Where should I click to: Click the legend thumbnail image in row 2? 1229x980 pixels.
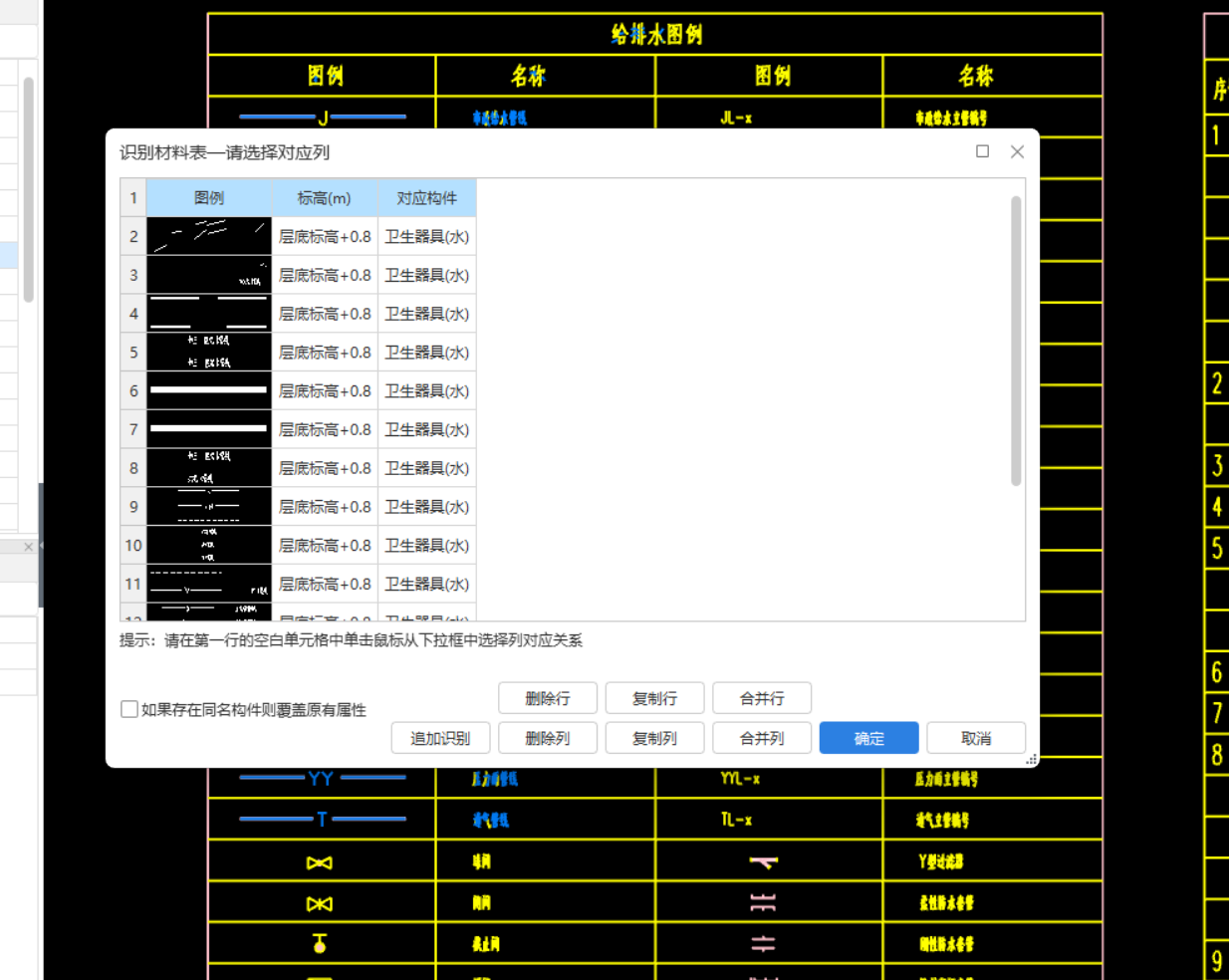(x=208, y=236)
